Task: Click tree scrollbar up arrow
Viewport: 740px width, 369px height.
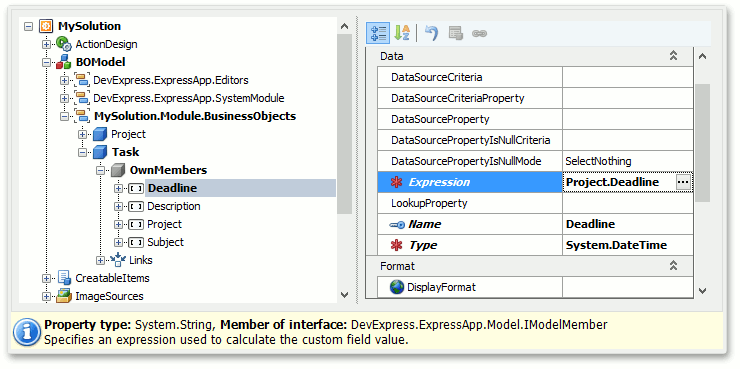Action: point(345,26)
